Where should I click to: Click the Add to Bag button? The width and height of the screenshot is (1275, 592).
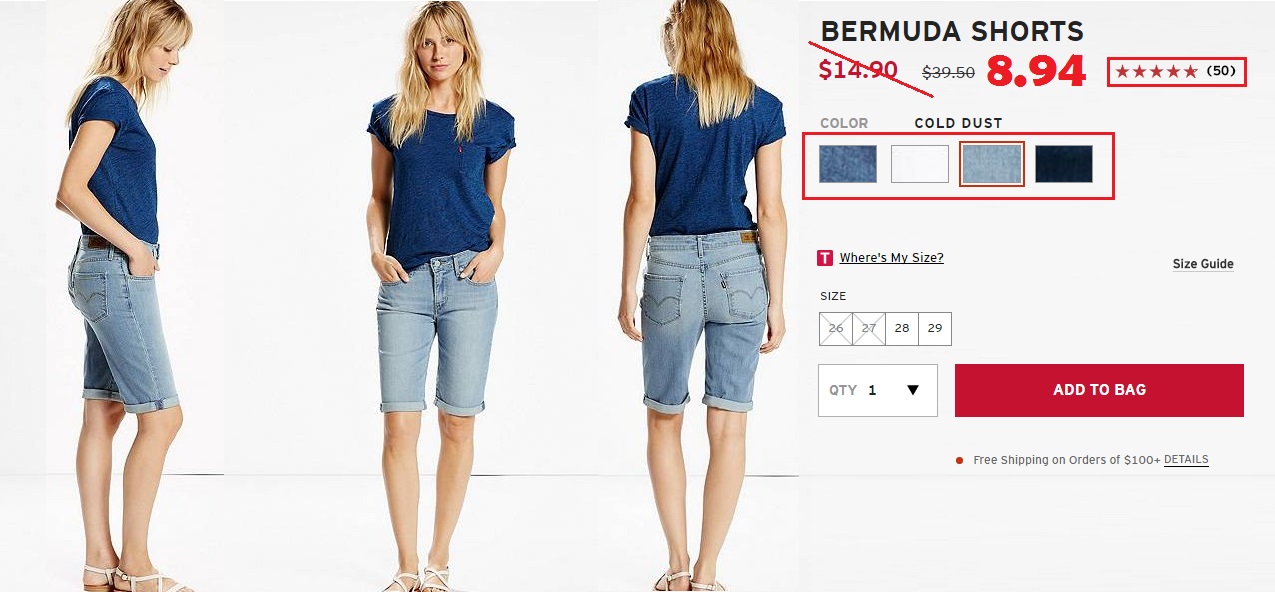point(1099,390)
